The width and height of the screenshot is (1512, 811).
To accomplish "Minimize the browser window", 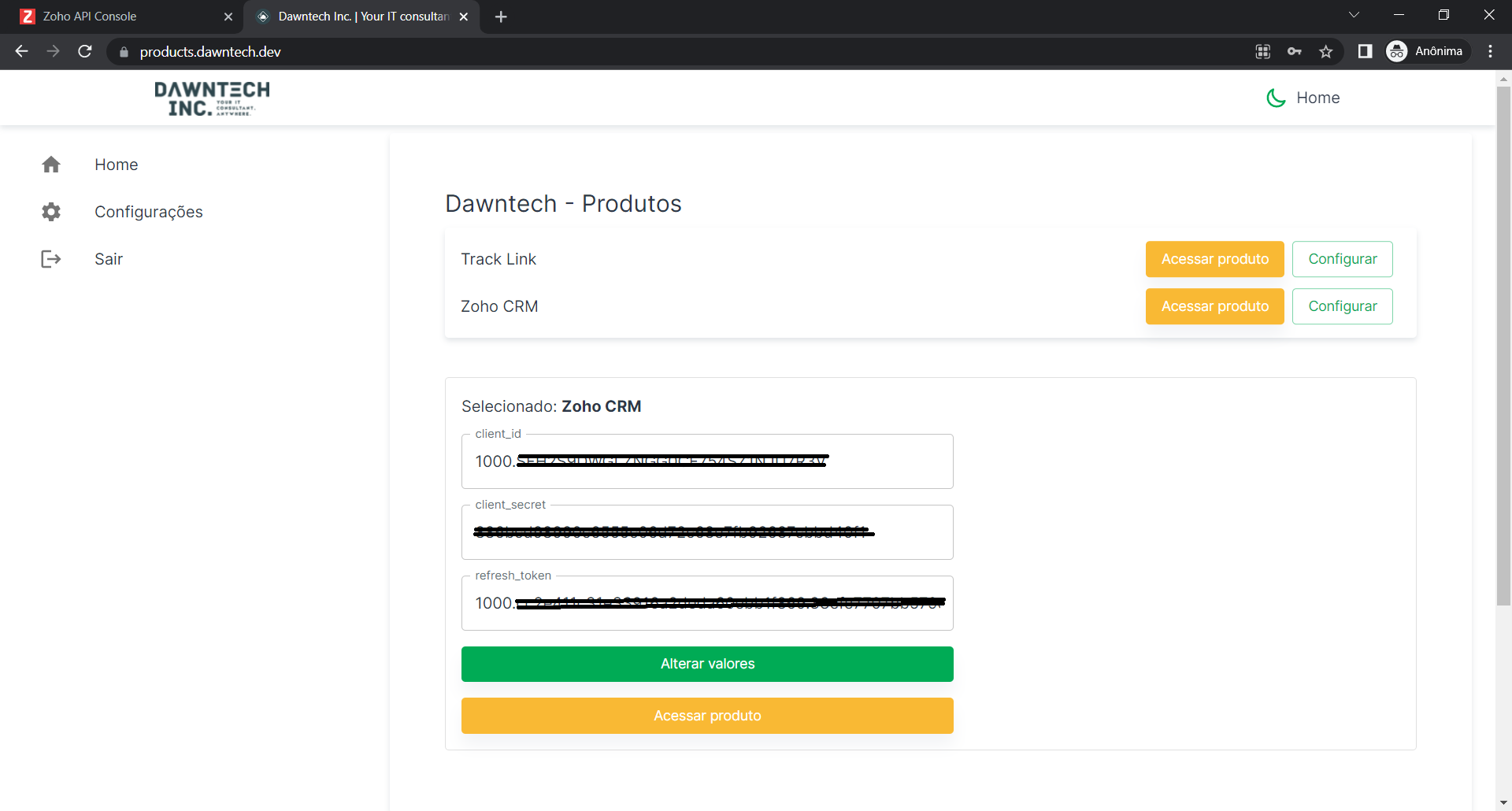I will tap(1399, 15).
